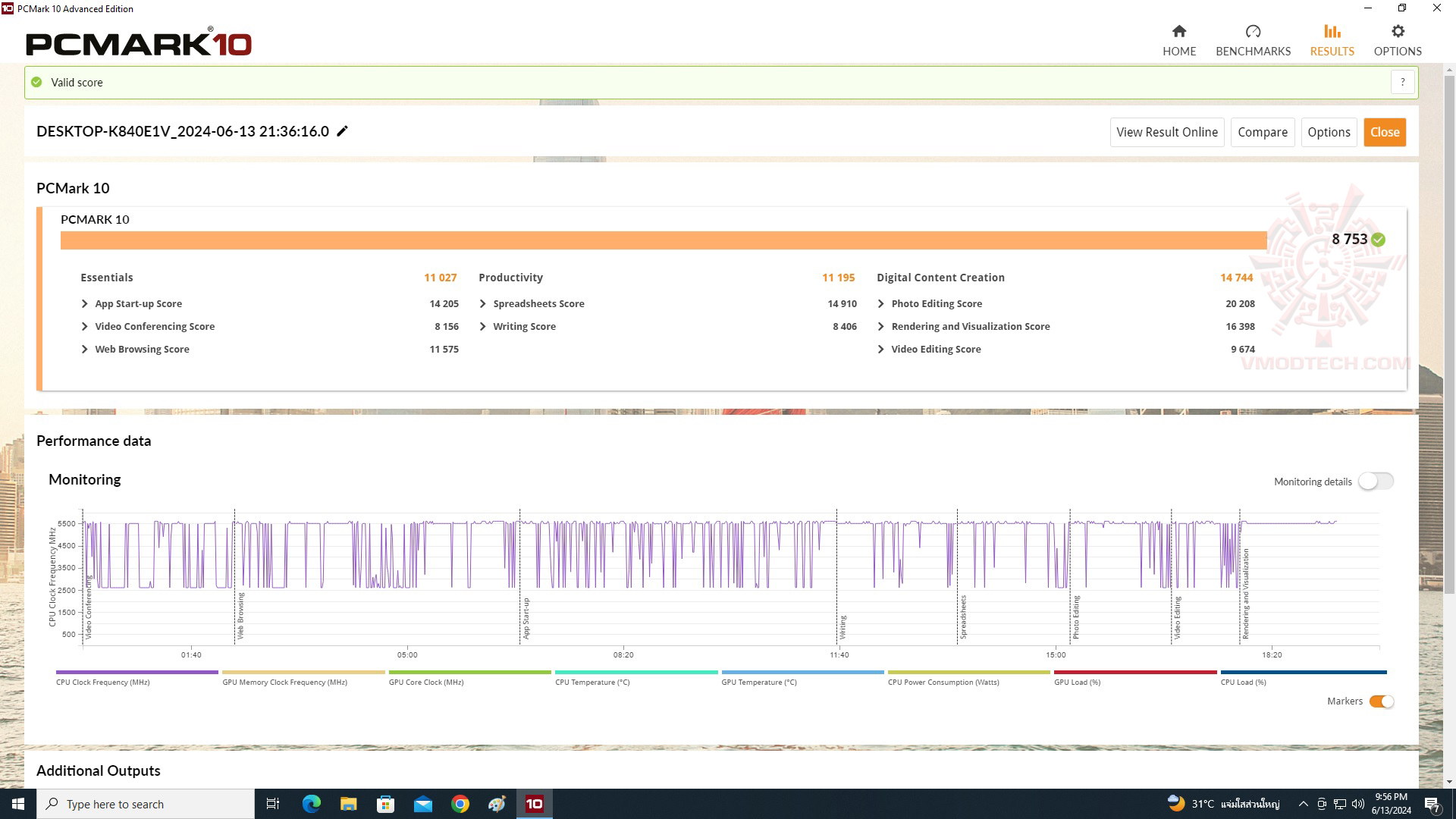The width and height of the screenshot is (1456, 819).
Task: Expand the App Start-up Score section
Action: 85,303
